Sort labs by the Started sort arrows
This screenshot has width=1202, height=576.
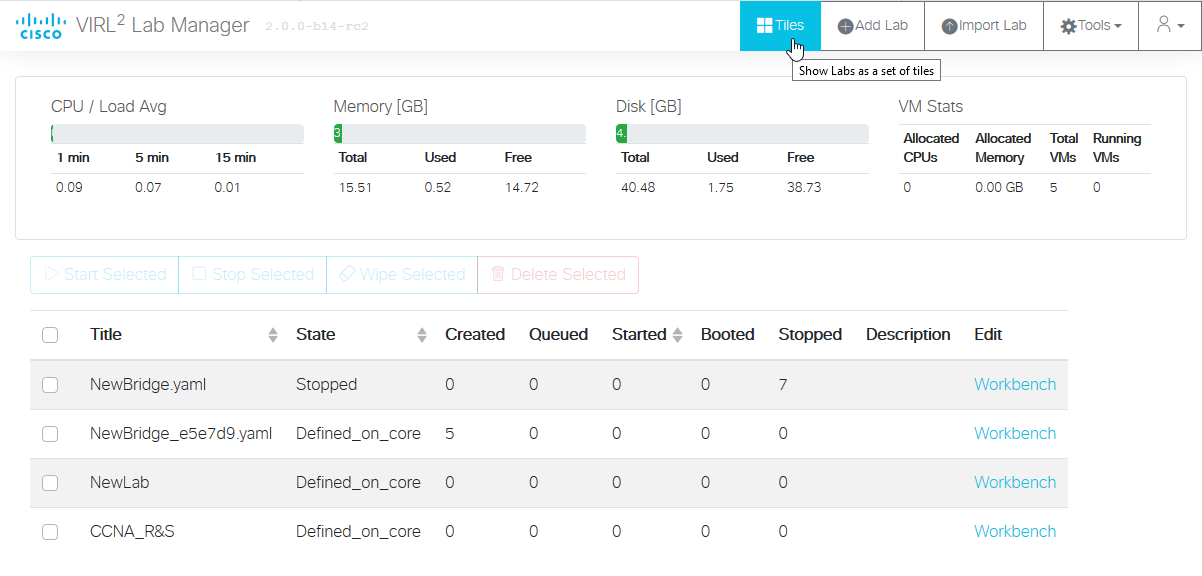point(678,335)
